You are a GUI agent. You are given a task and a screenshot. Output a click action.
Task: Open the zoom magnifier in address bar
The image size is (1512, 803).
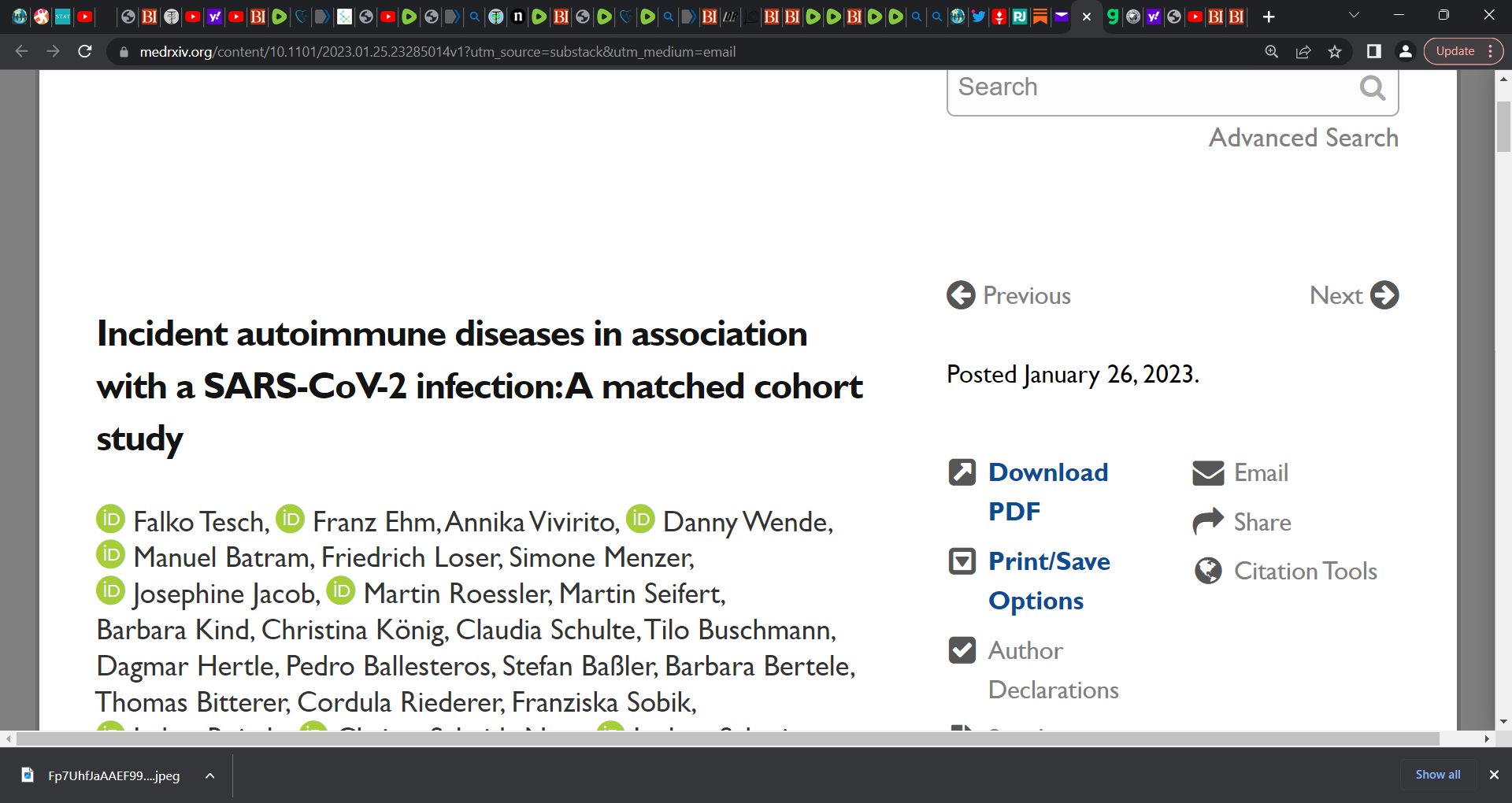pyautogui.click(x=1271, y=51)
